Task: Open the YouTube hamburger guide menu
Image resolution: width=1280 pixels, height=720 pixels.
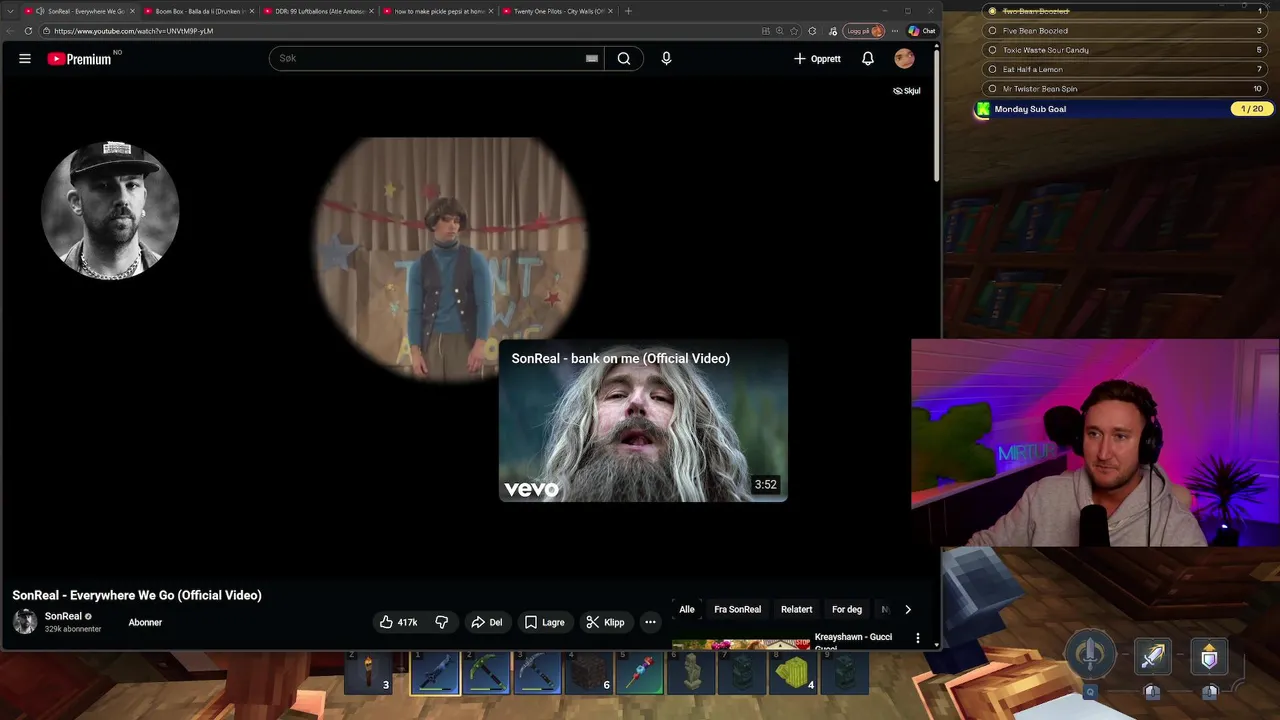Action: [25, 59]
